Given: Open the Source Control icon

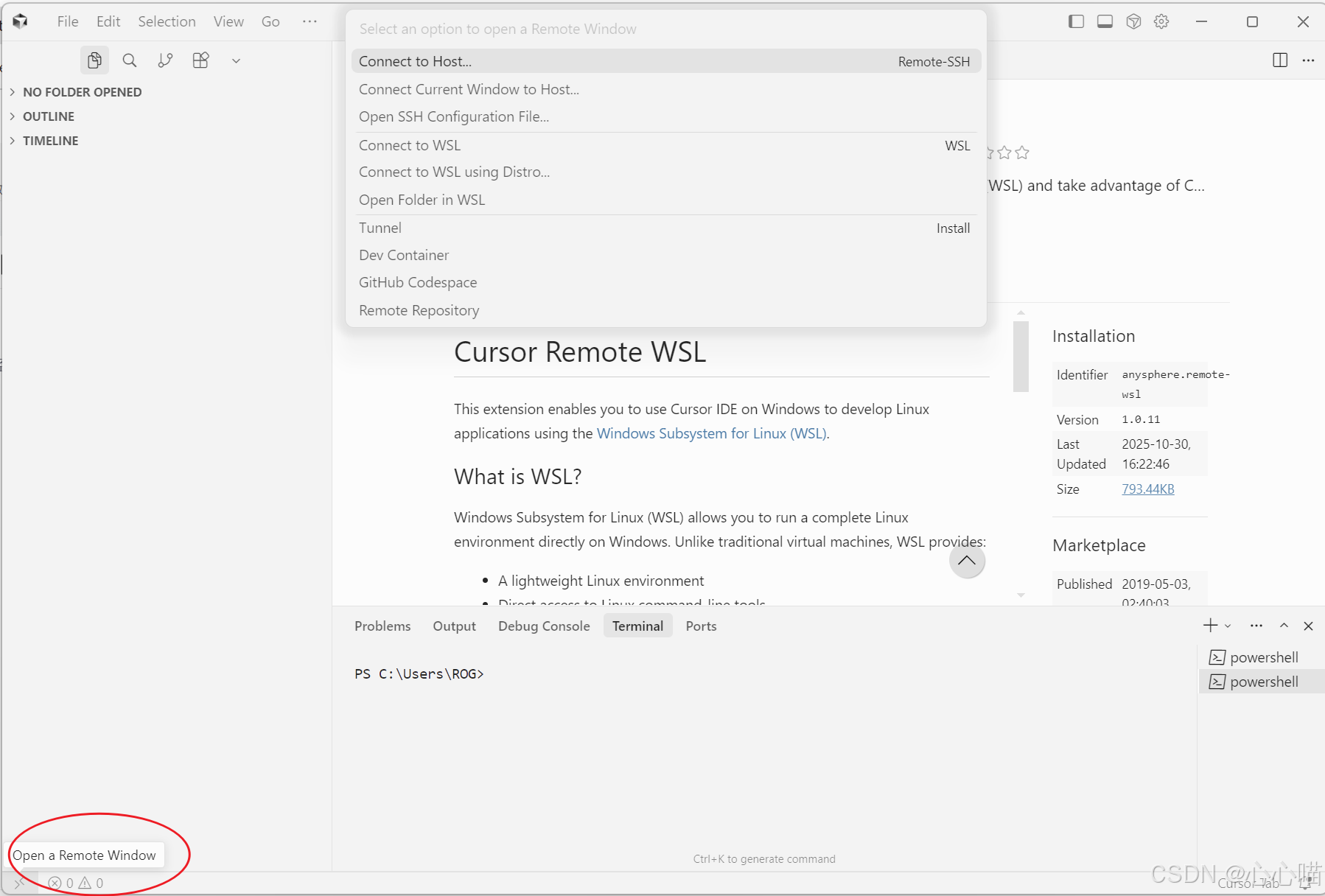Looking at the screenshot, I should point(165,60).
